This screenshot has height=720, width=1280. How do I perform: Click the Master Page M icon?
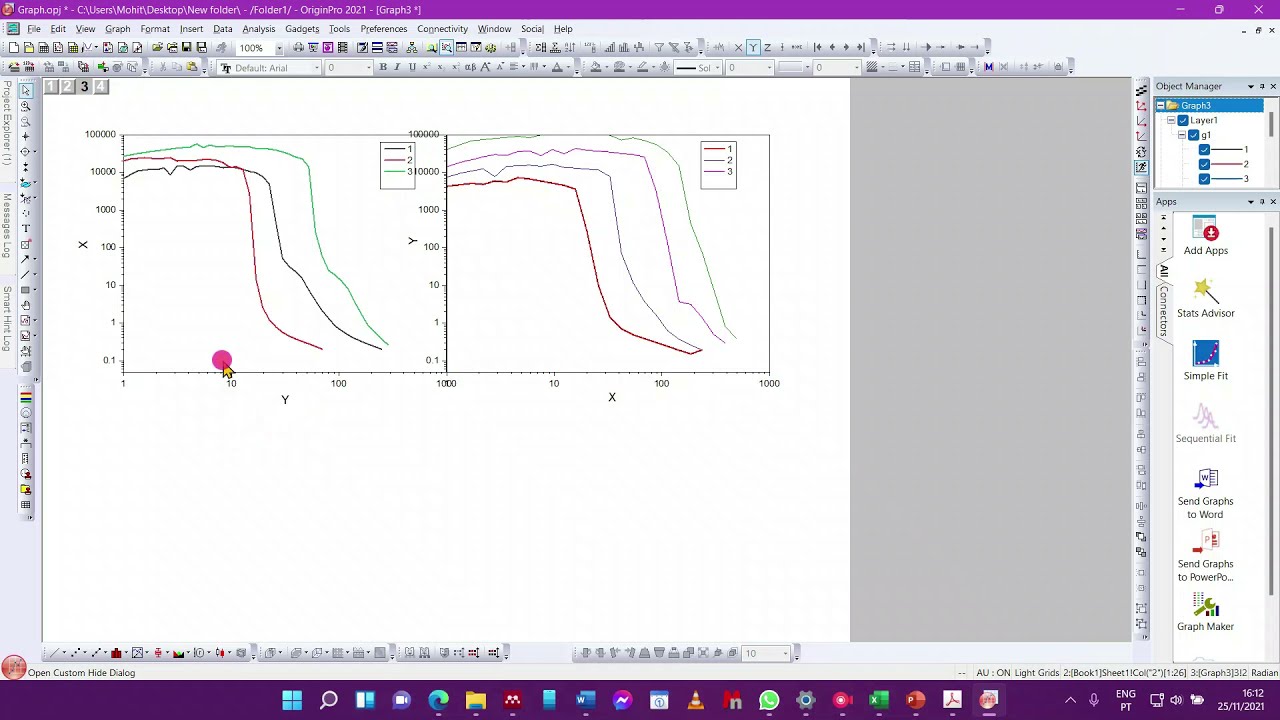pos(988,67)
